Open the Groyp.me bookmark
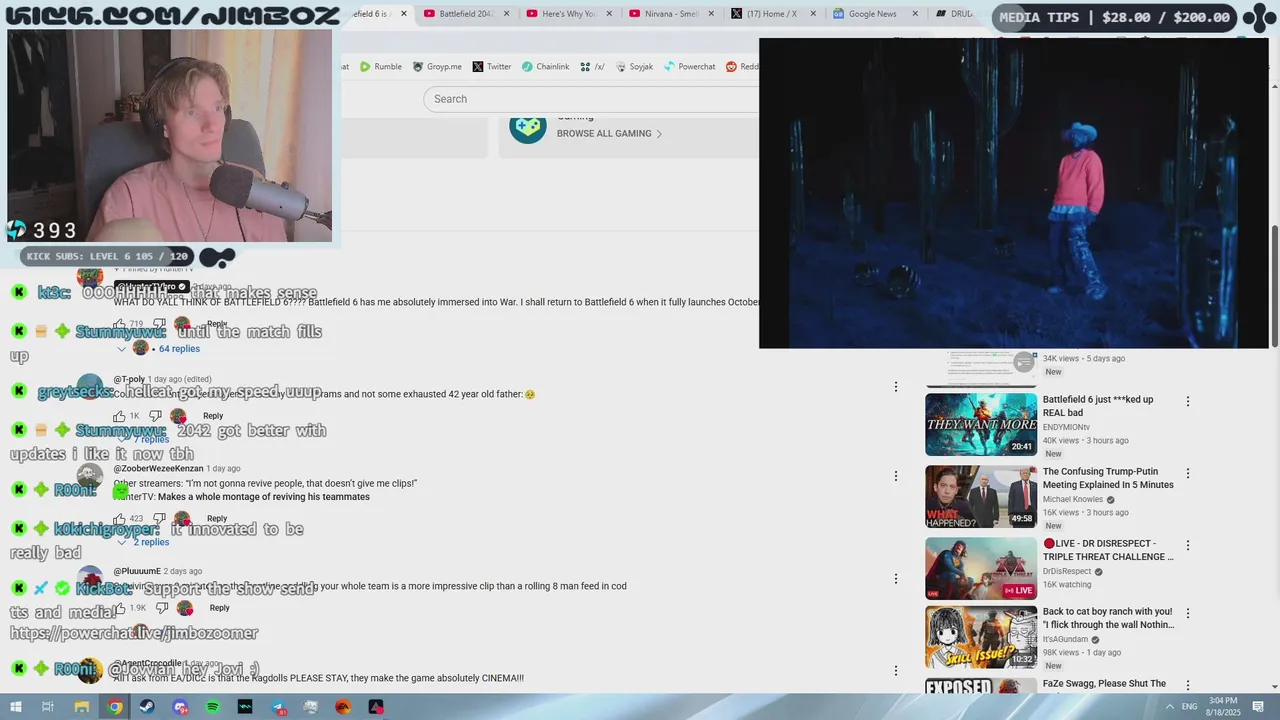The height and width of the screenshot is (720, 1280). pyautogui.click(x=437, y=67)
